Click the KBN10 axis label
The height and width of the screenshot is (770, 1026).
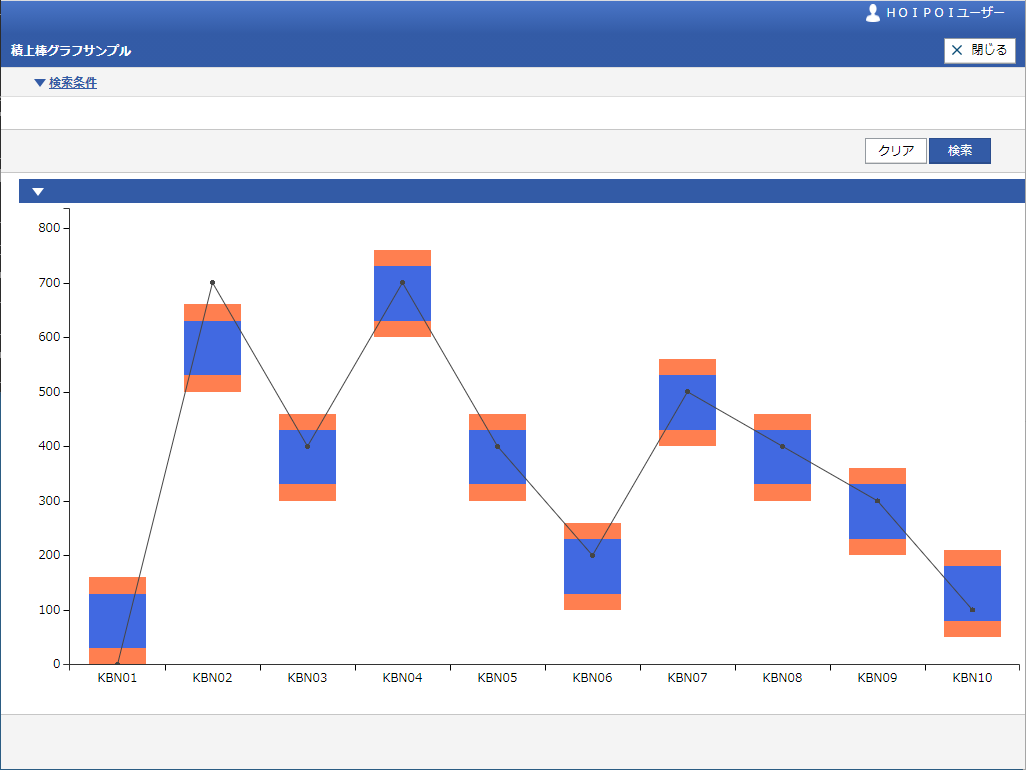(x=972, y=678)
